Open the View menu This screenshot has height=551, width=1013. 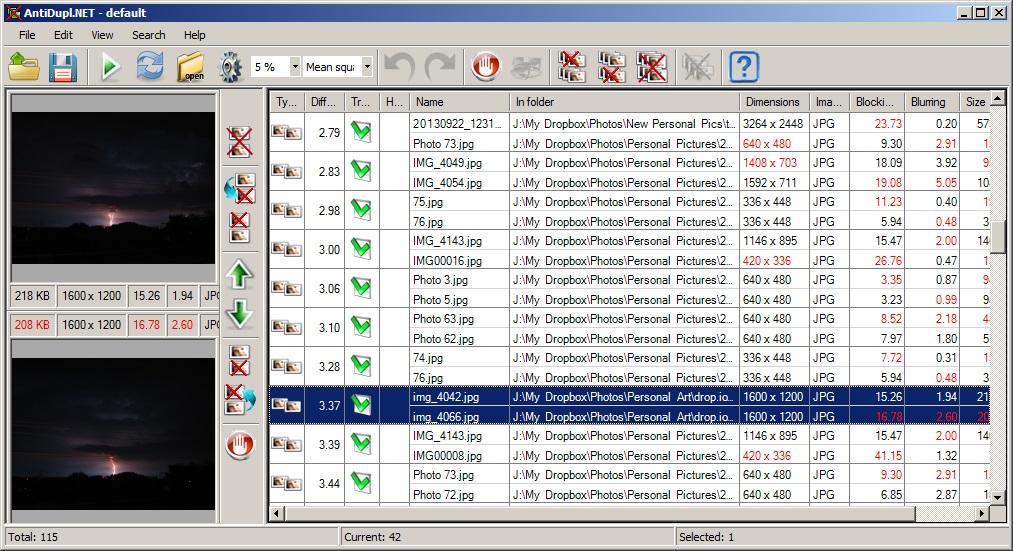pos(102,35)
